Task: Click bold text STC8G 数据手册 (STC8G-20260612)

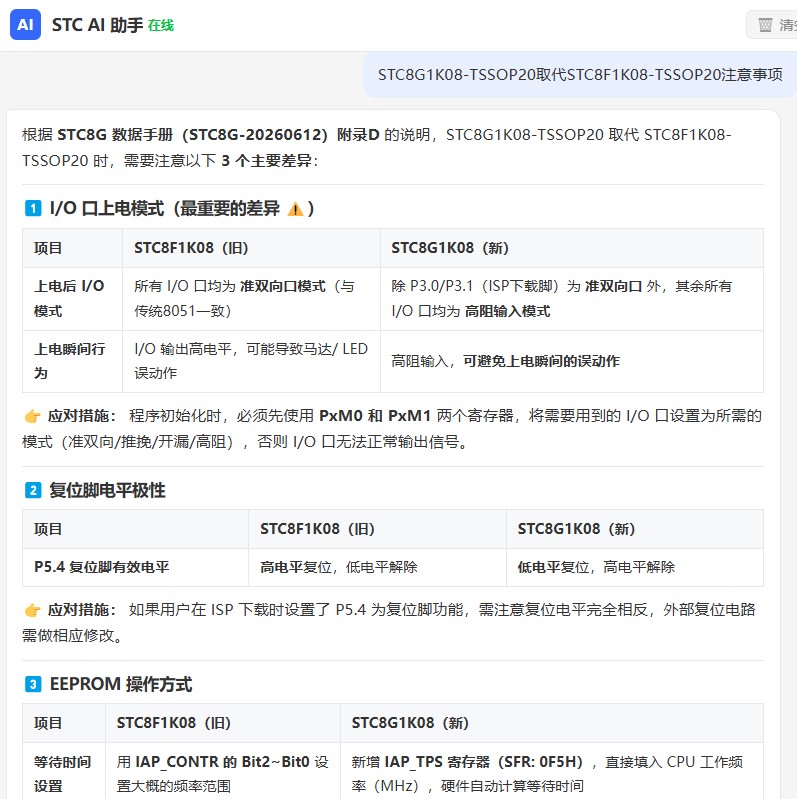Action: click(193, 135)
